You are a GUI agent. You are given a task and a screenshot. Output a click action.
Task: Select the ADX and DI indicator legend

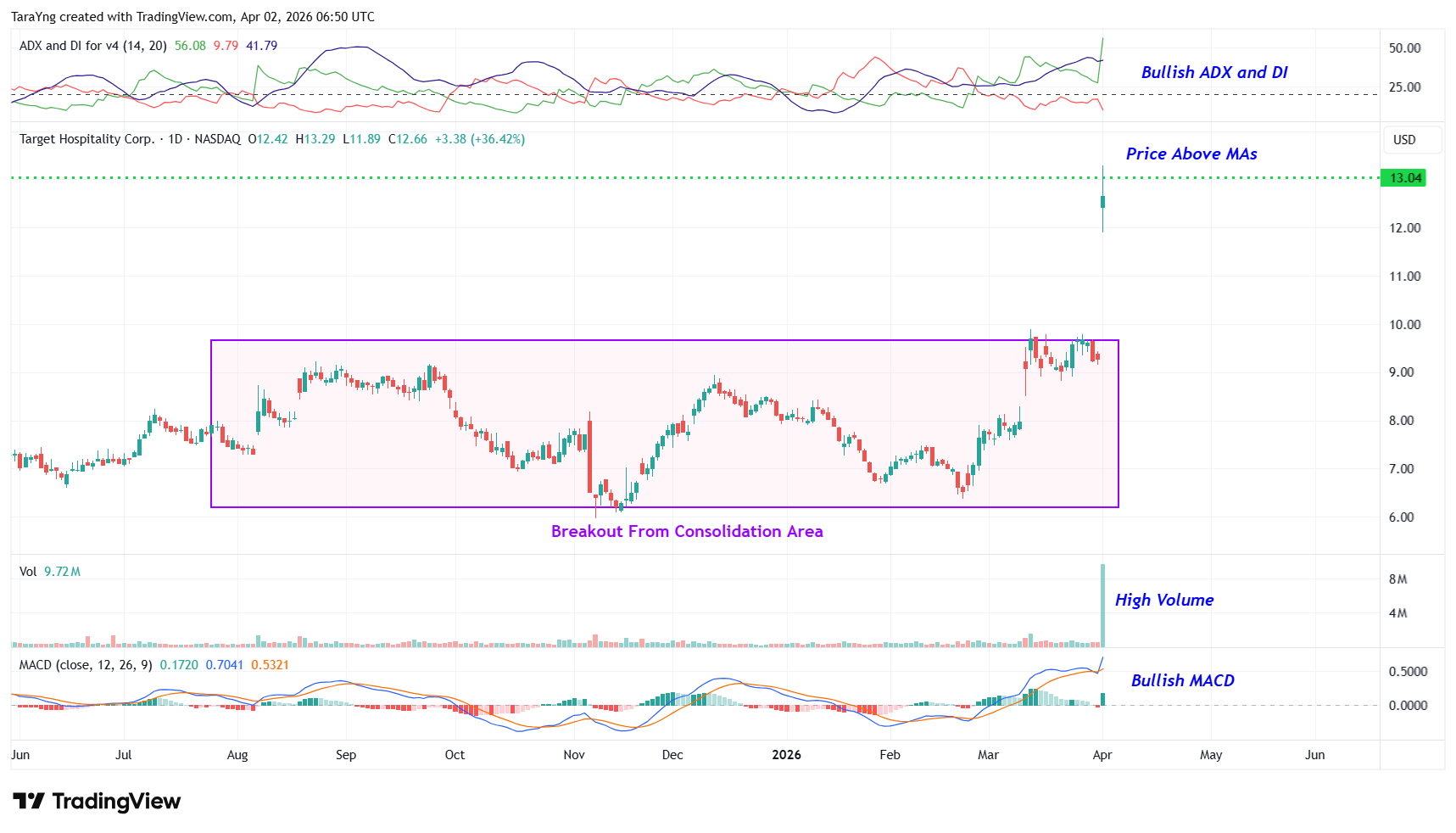click(x=92, y=46)
